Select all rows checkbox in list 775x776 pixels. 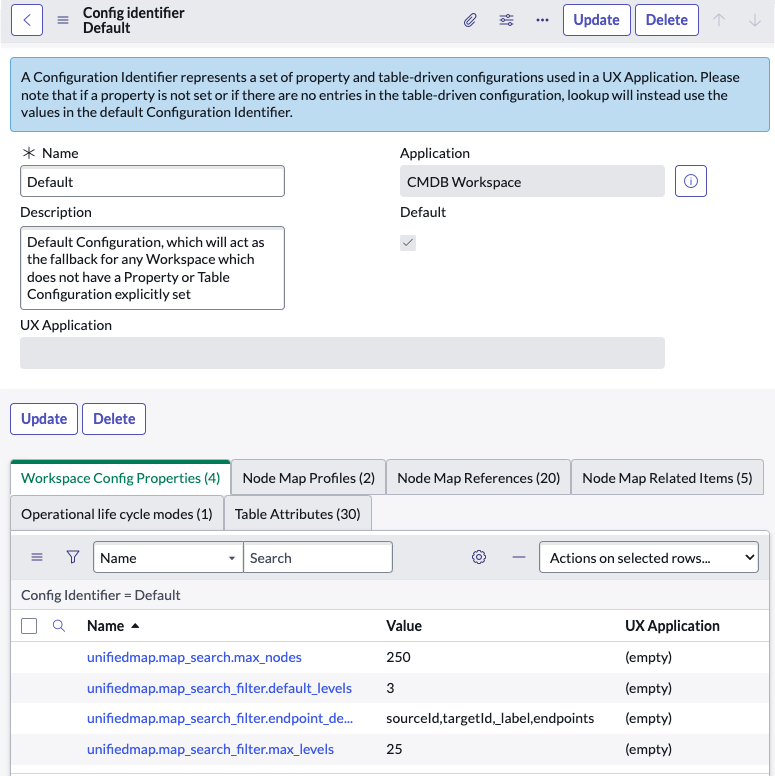[29, 626]
